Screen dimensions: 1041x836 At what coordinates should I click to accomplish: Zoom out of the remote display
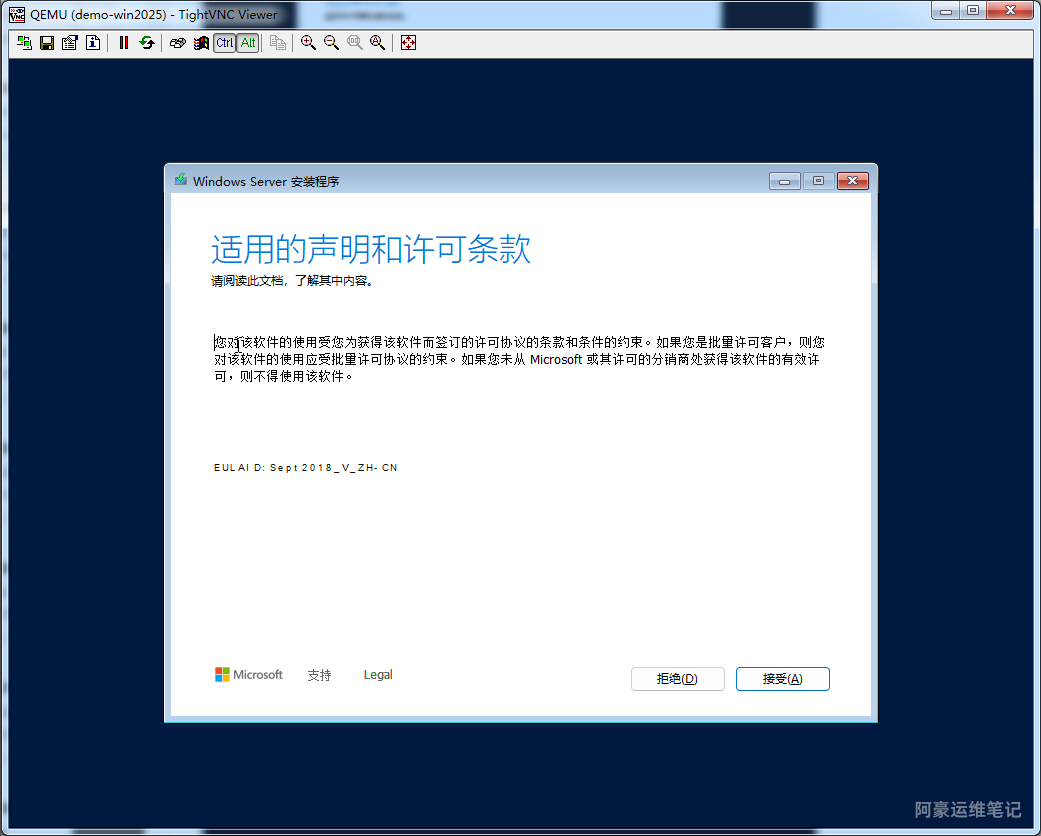[331, 43]
